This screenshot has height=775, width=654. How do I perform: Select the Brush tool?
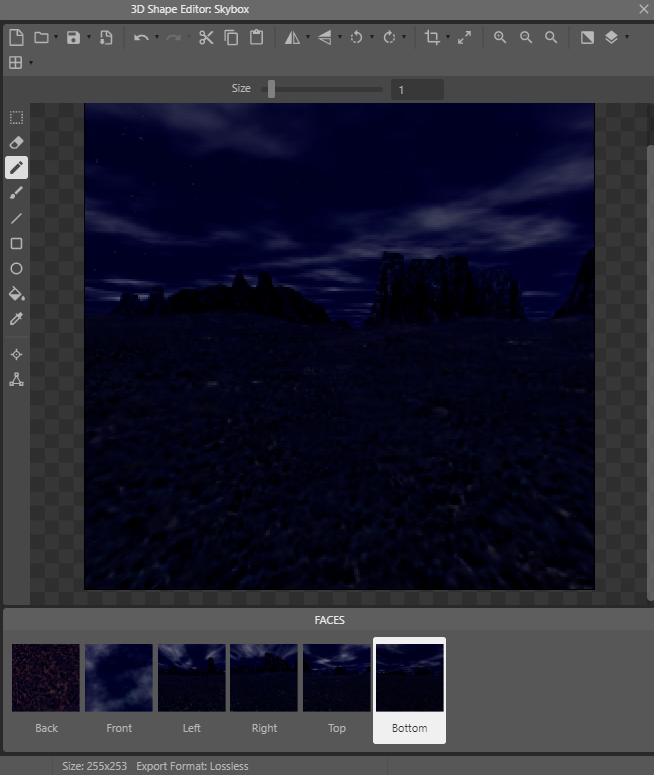16,193
